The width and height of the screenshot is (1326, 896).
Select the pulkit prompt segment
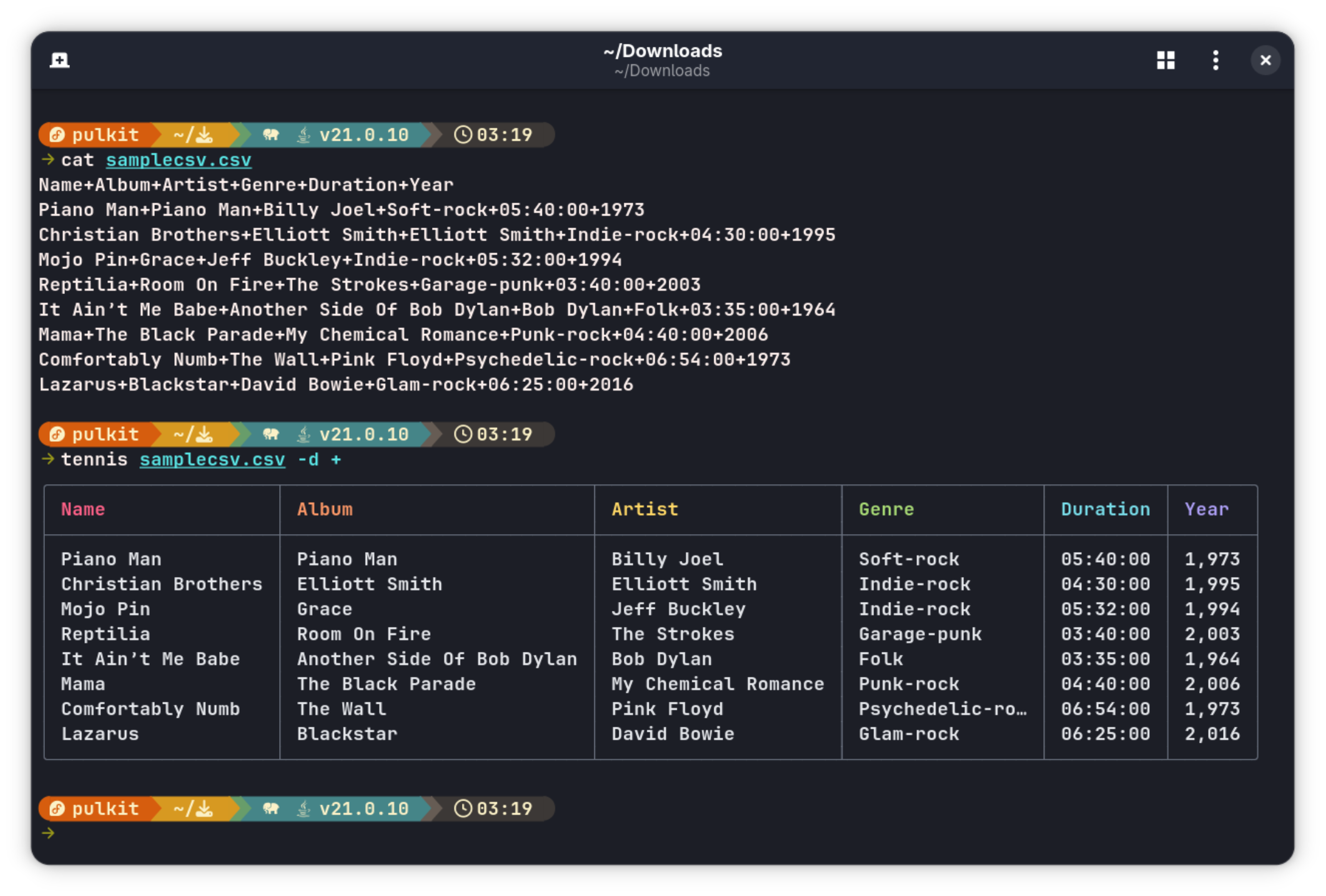pos(104,134)
